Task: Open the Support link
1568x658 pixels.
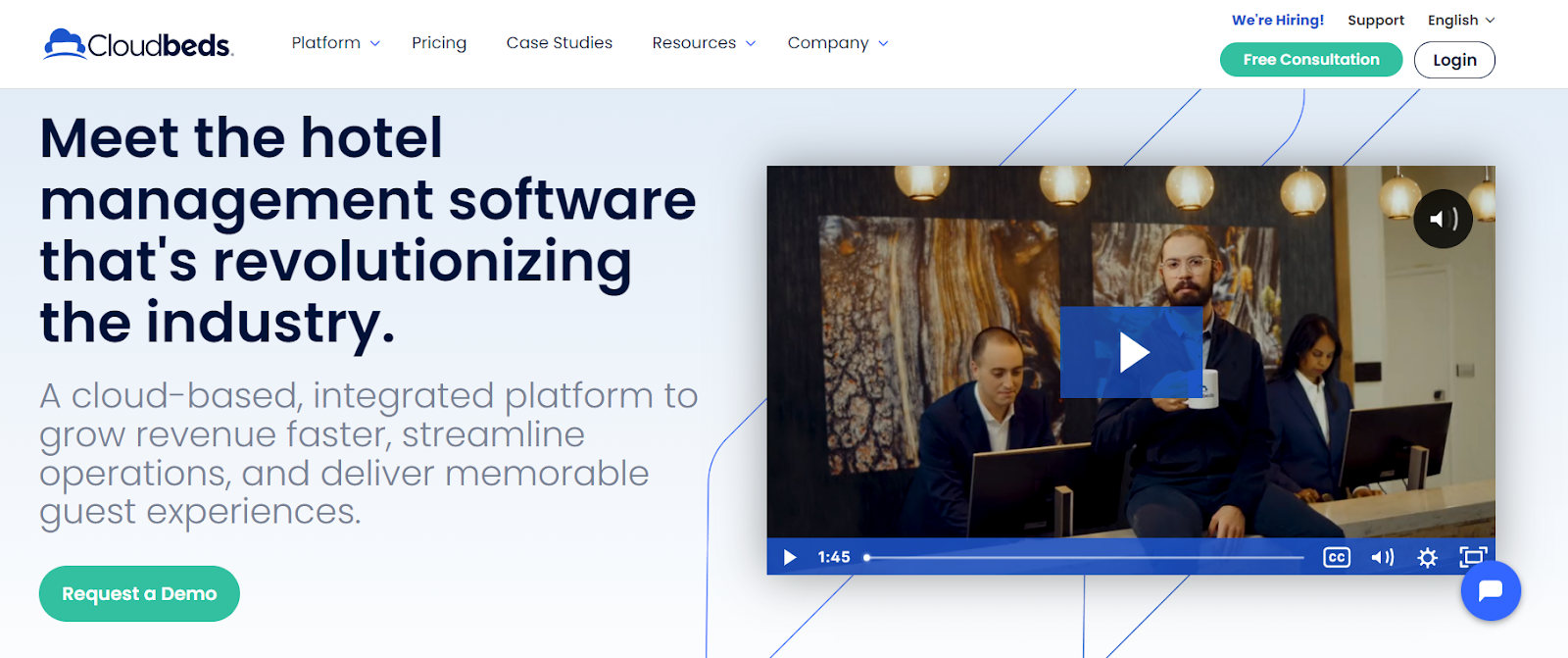Action: 1376,20
